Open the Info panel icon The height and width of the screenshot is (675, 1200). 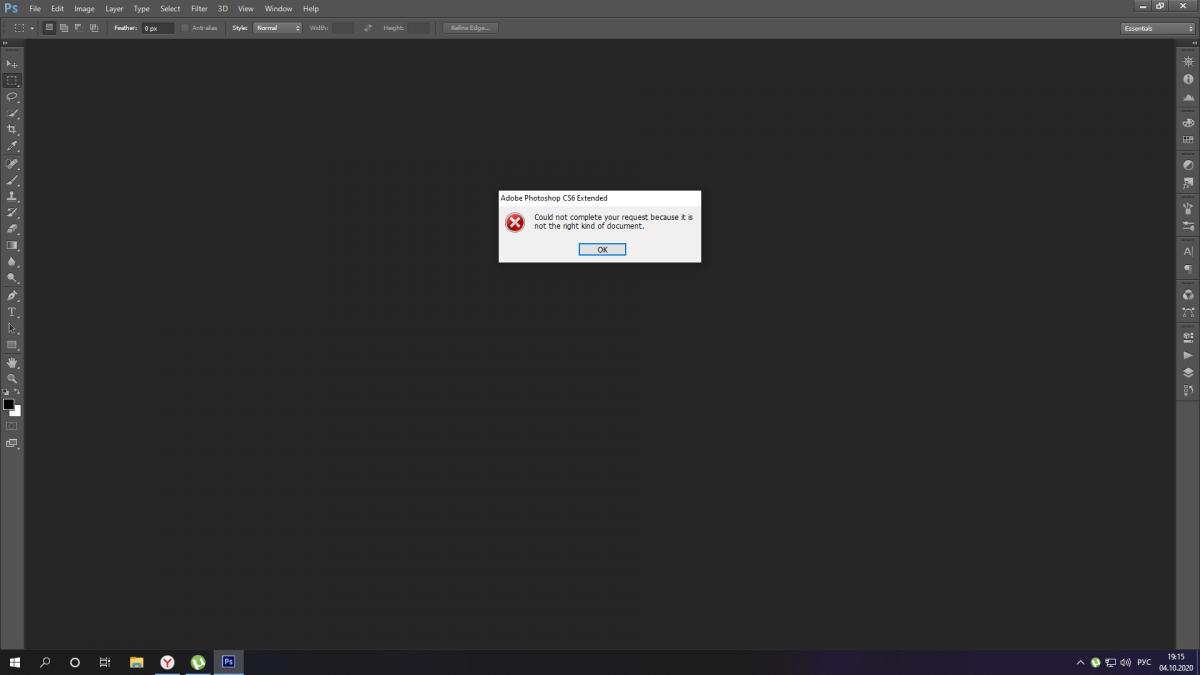(x=1188, y=79)
